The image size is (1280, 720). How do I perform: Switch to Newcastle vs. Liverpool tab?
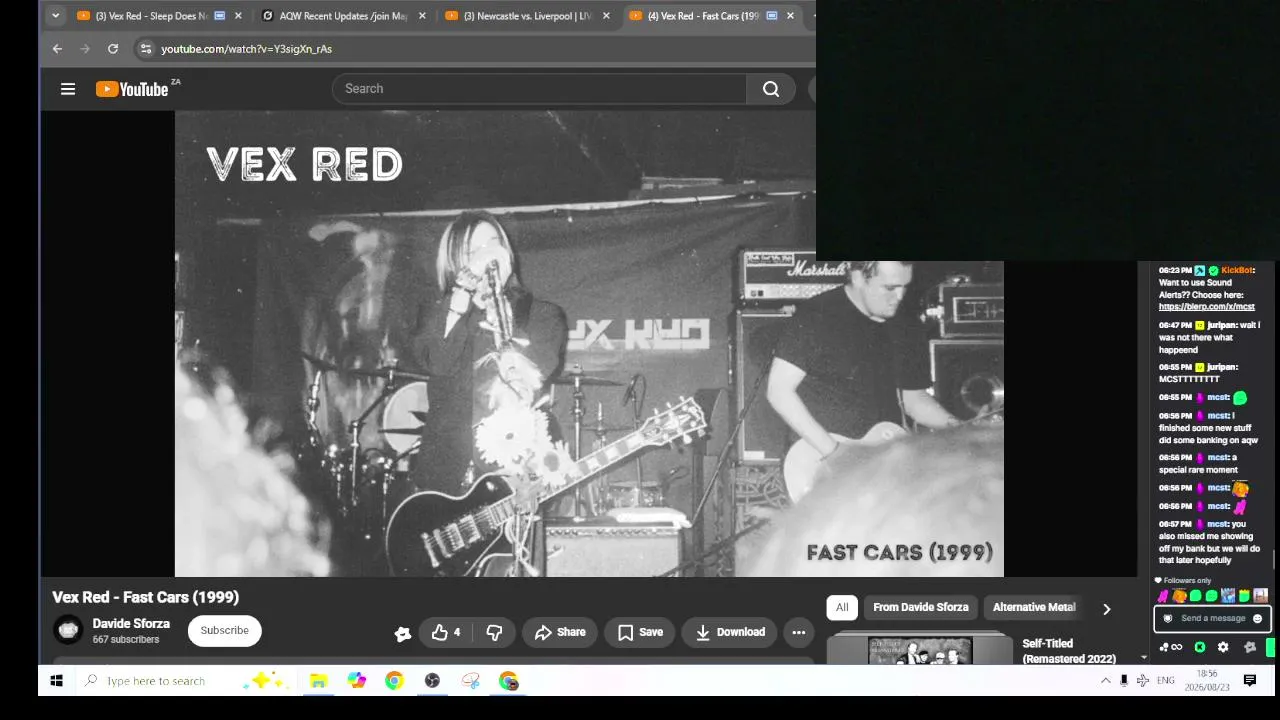[x=527, y=16]
